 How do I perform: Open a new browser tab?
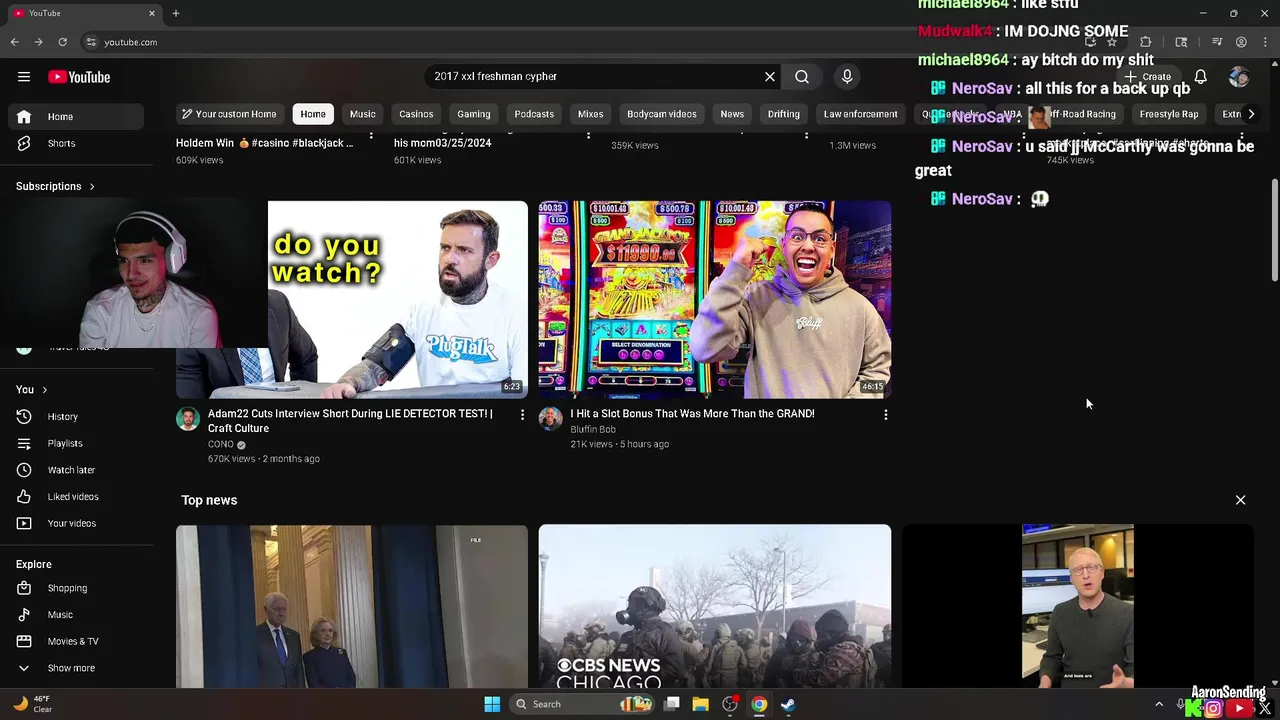coord(176,13)
